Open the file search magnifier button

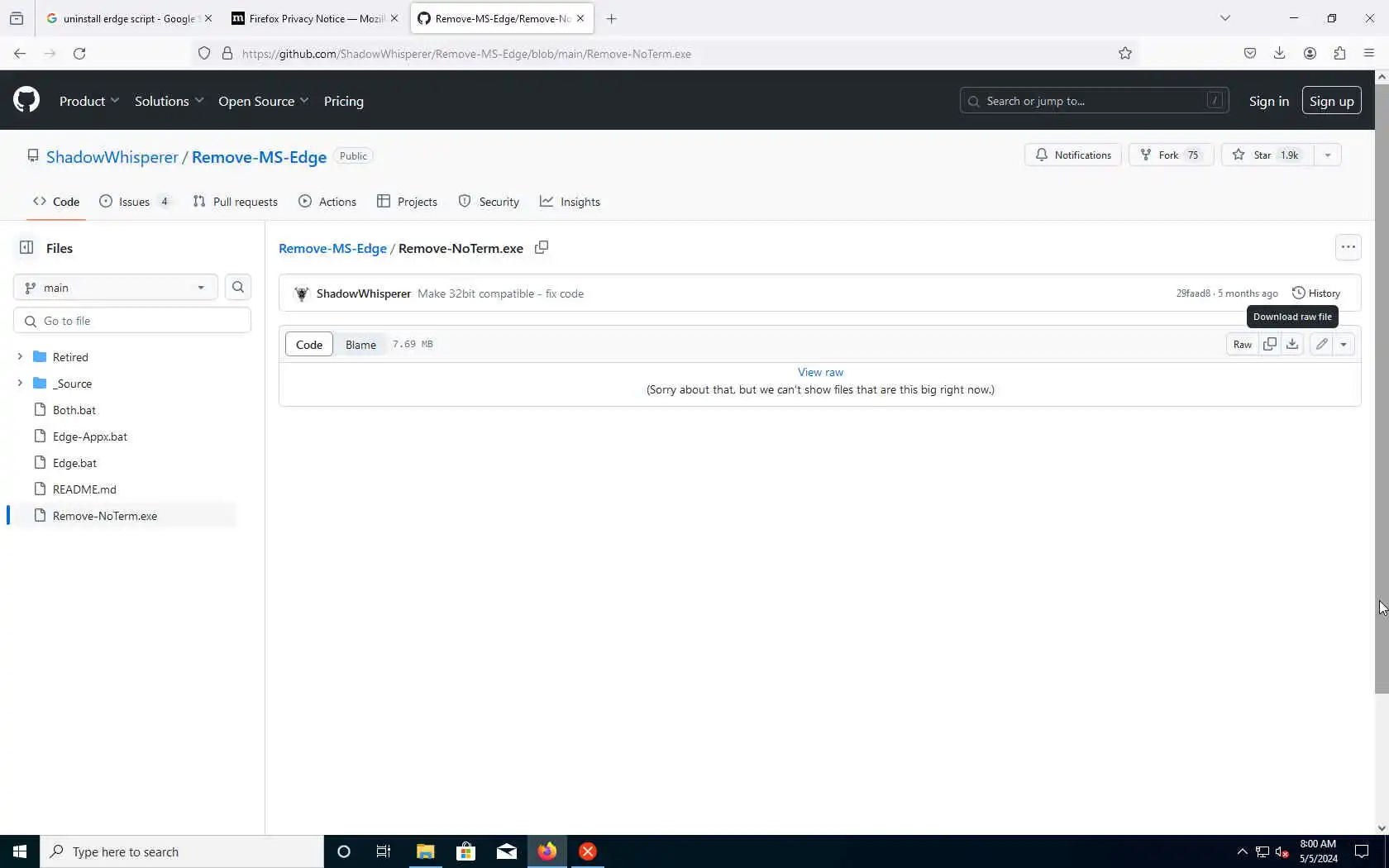click(238, 287)
